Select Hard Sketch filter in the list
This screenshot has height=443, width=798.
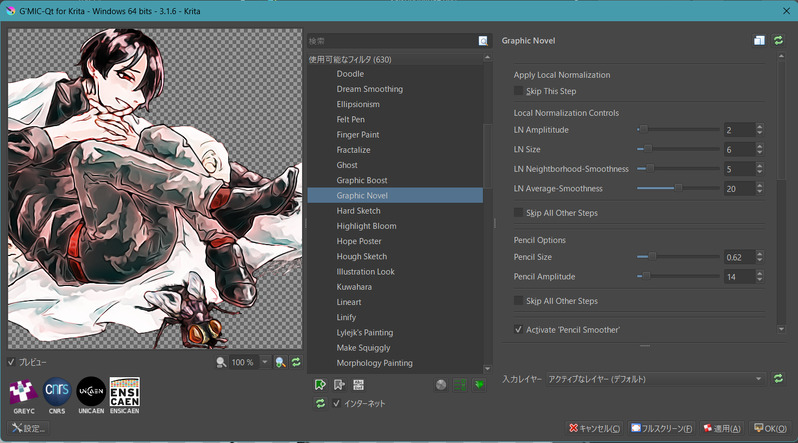(x=360, y=211)
